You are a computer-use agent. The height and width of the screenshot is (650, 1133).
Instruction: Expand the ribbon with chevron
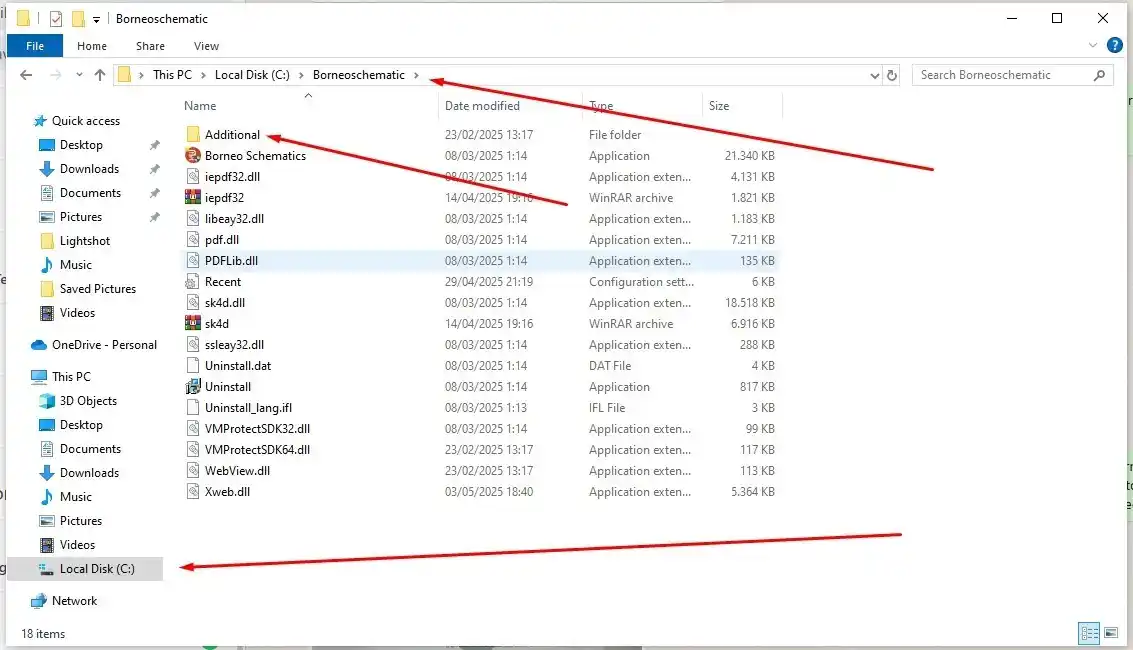tap(1093, 46)
